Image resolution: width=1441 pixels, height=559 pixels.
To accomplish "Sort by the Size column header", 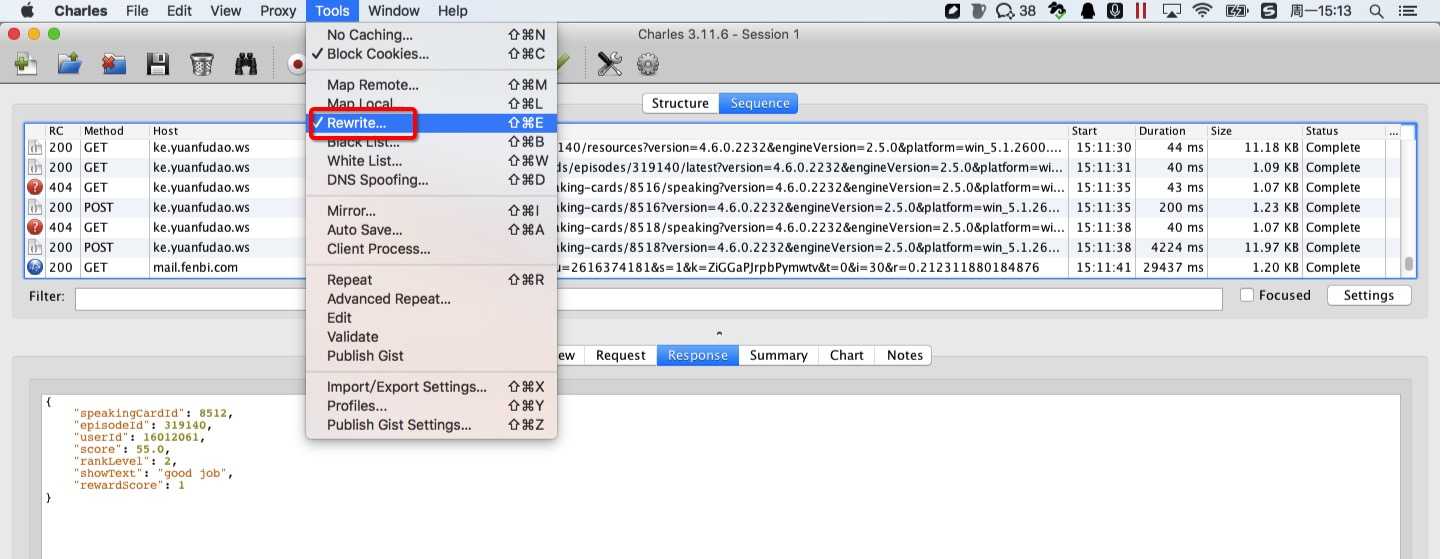I will [1254, 131].
